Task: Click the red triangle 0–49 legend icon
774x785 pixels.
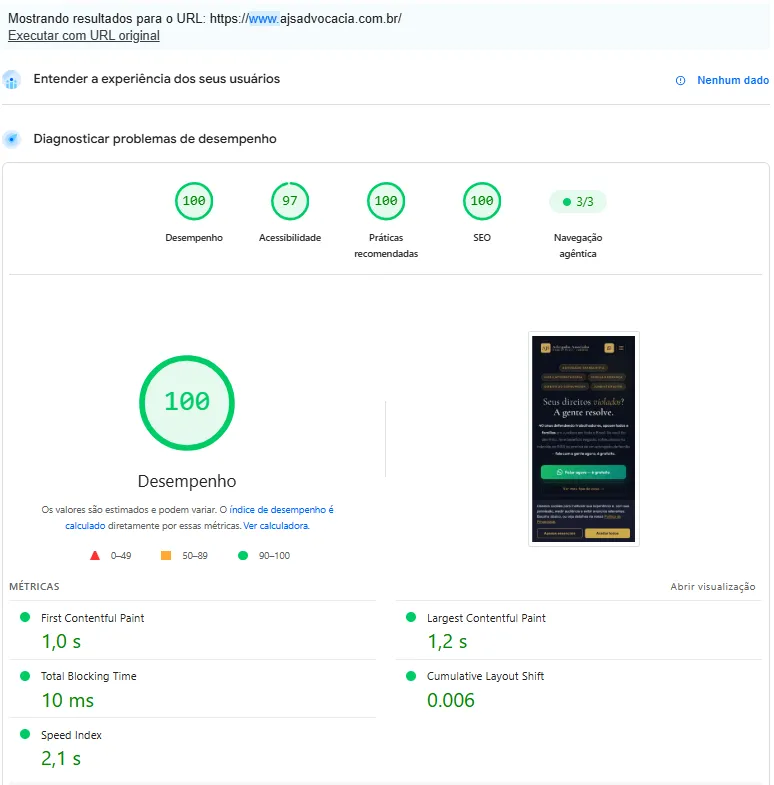Action: [x=95, y=555]
